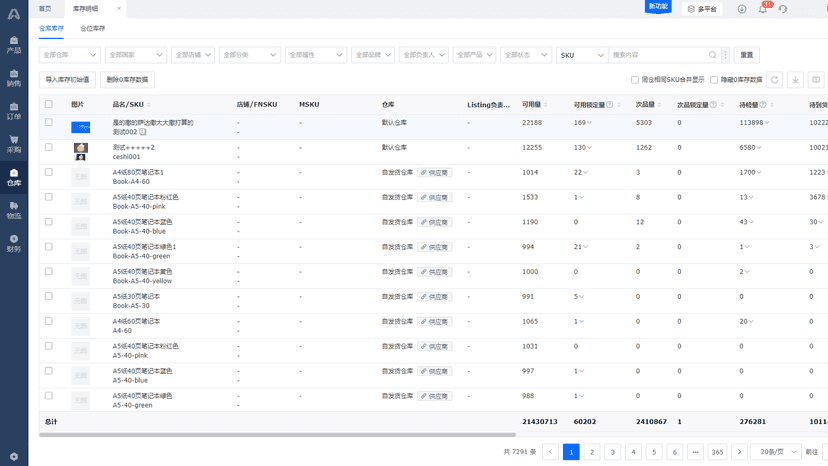
Task: Click the export download icon above table
Action: [x=795, y=80]
